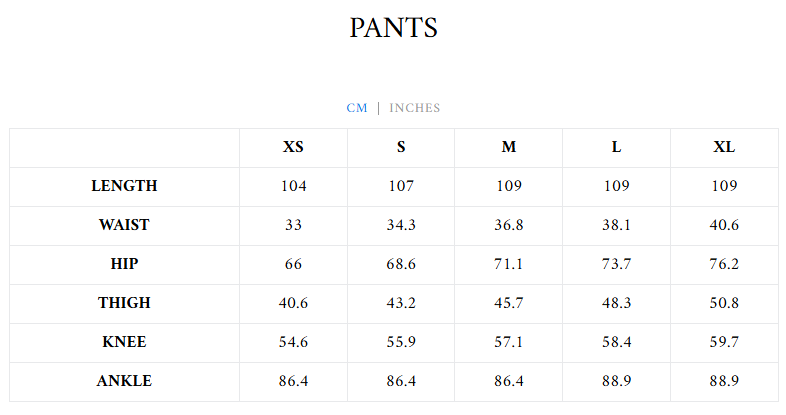
Task: Click the LENGTH row label
Action: click(124, 186)
